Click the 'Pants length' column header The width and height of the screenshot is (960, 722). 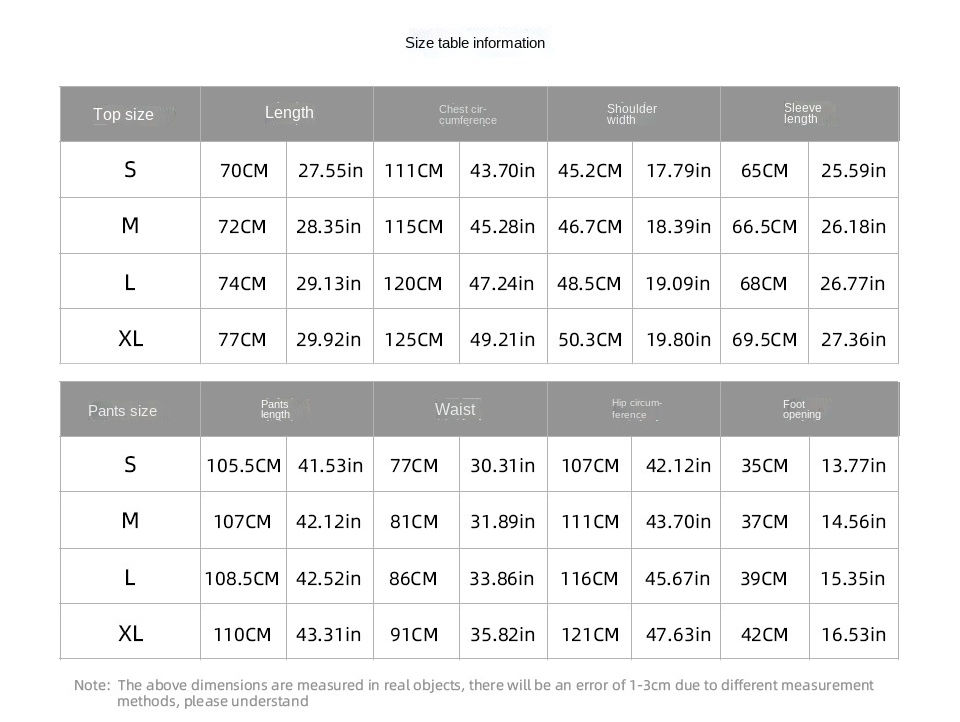coord(275,409)
